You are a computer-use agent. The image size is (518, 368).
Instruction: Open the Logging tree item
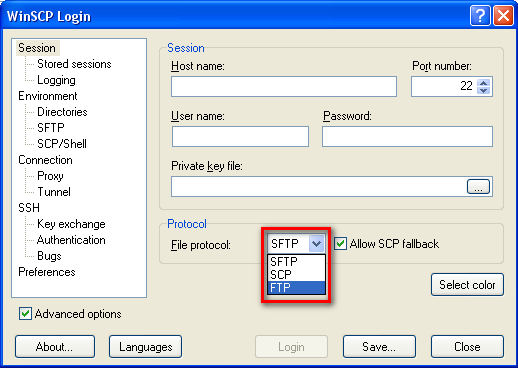point(56,80)
